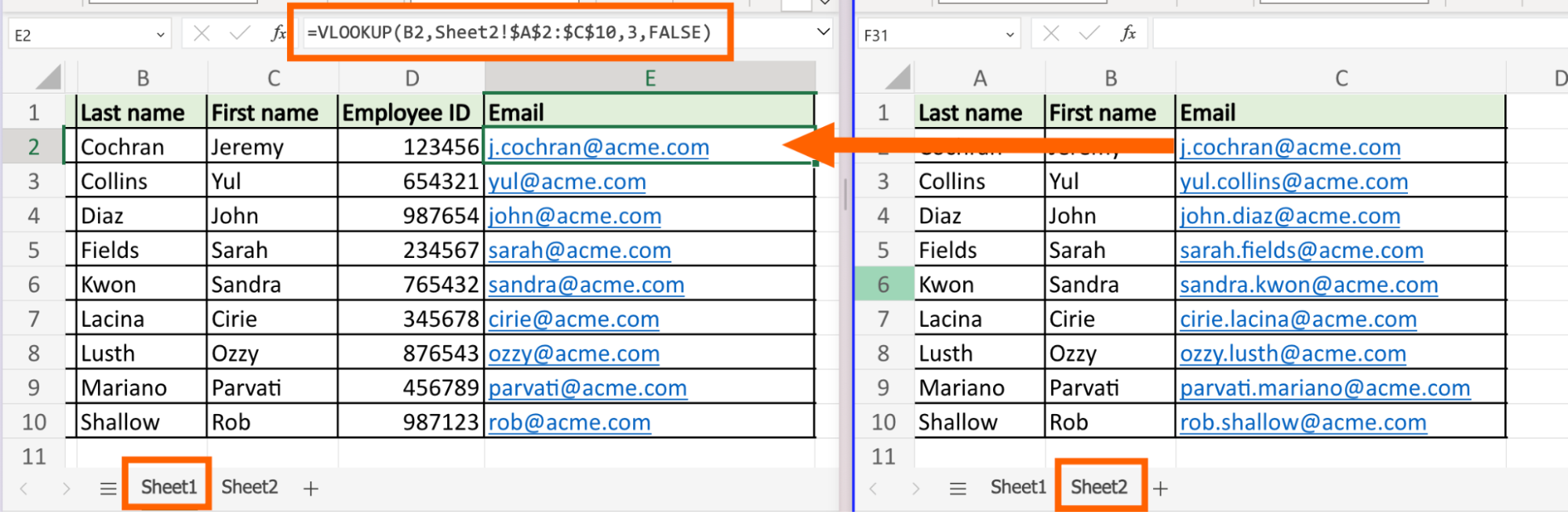Screen dimensions: 1568x512
Task: Click the vertical scrollbar between the two workbook windows
Action: 845,194
